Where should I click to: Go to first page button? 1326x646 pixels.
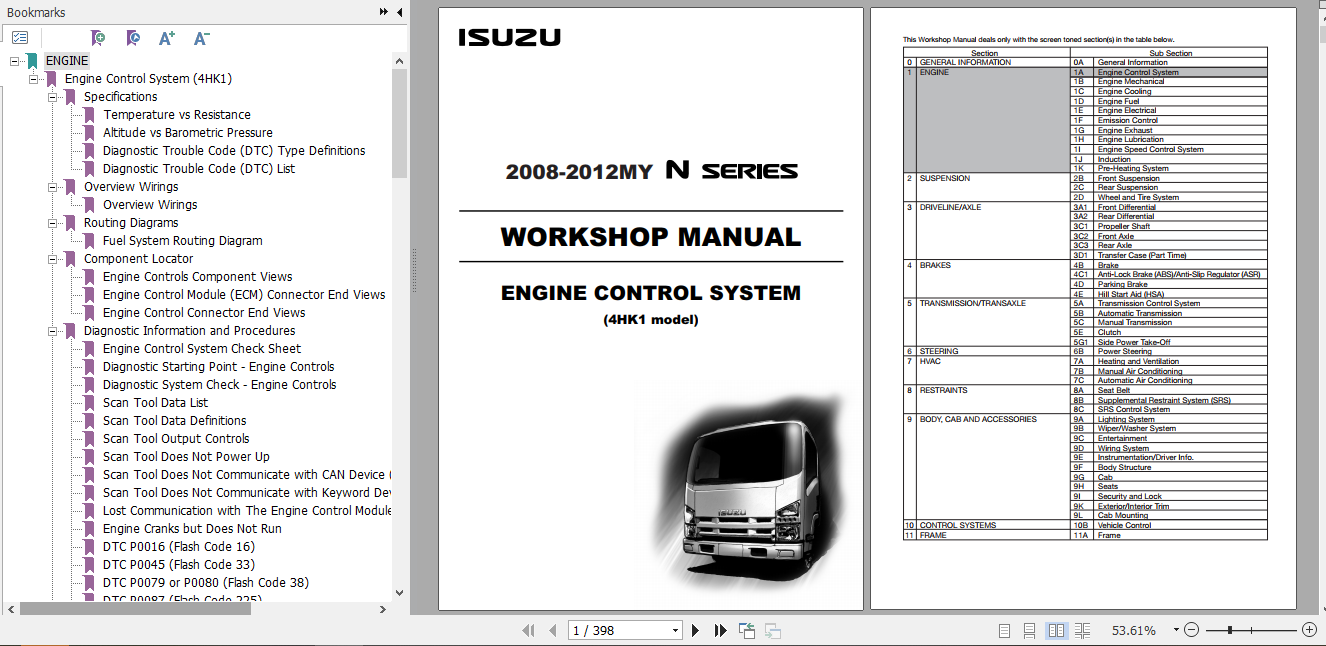click(x=528, y=630)
